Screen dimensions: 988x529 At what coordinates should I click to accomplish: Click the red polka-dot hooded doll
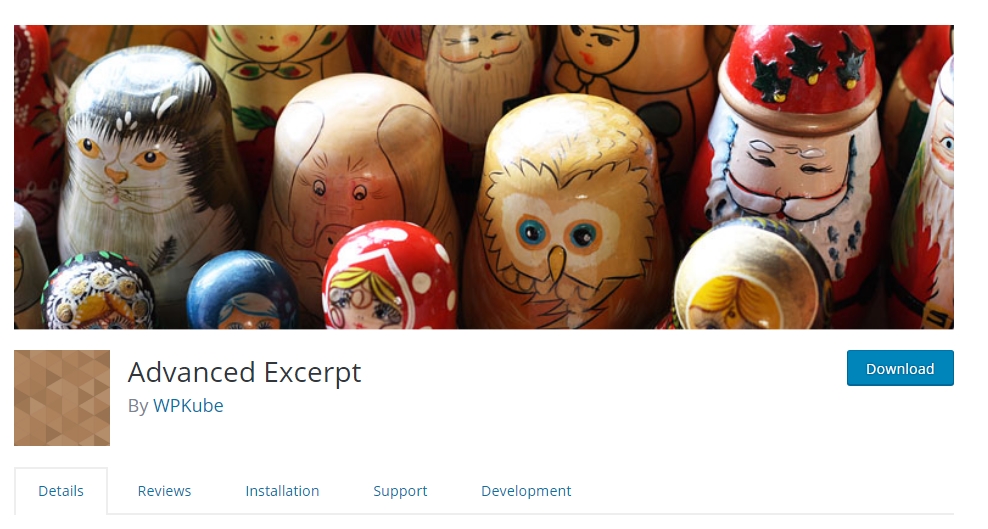coord(389,276)
